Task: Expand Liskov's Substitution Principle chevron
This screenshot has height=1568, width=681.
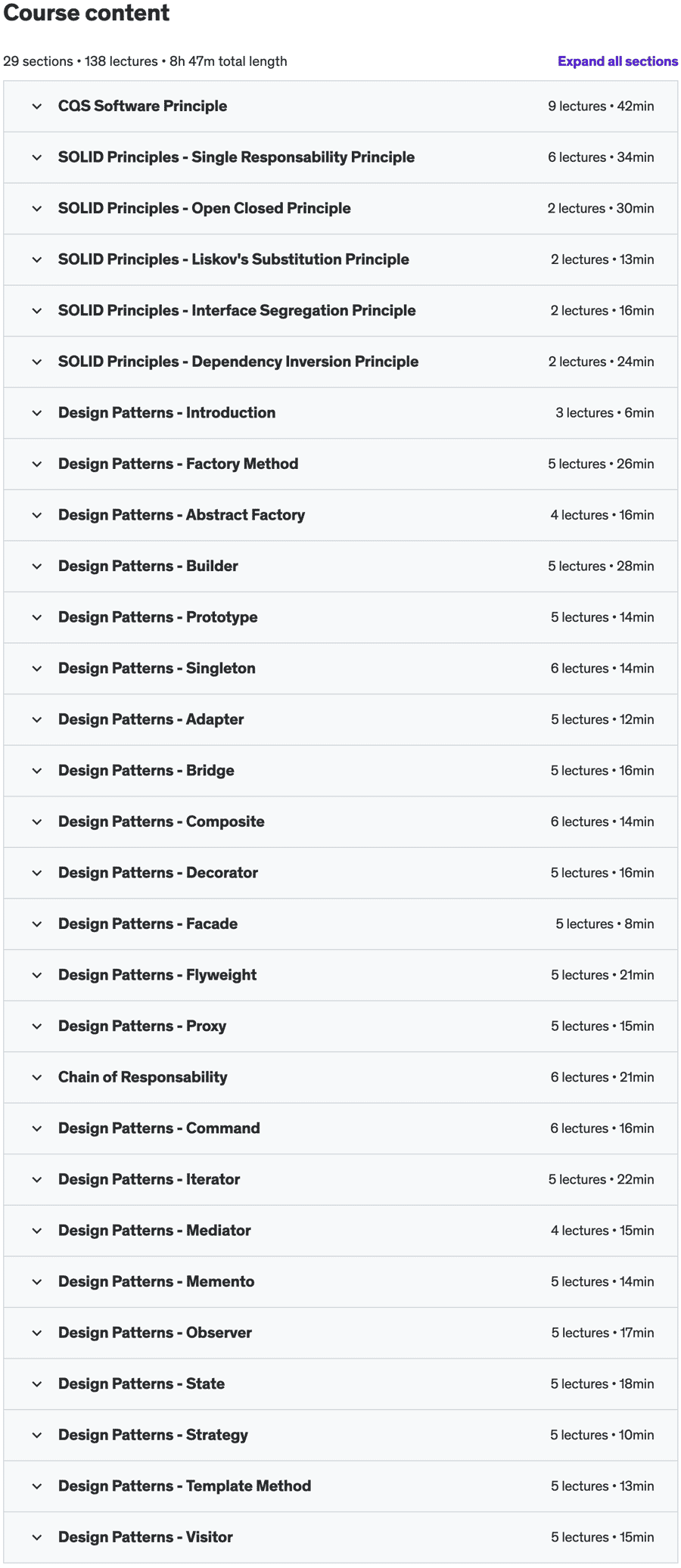Action: (x=37, y=259)
